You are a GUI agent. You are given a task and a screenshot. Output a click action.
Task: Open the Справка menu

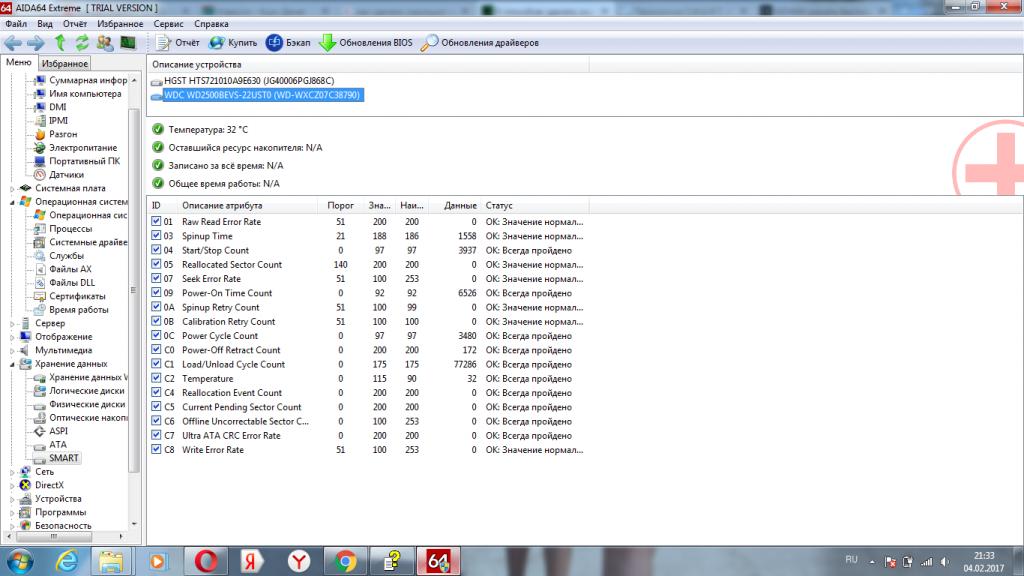coord(212,24)
